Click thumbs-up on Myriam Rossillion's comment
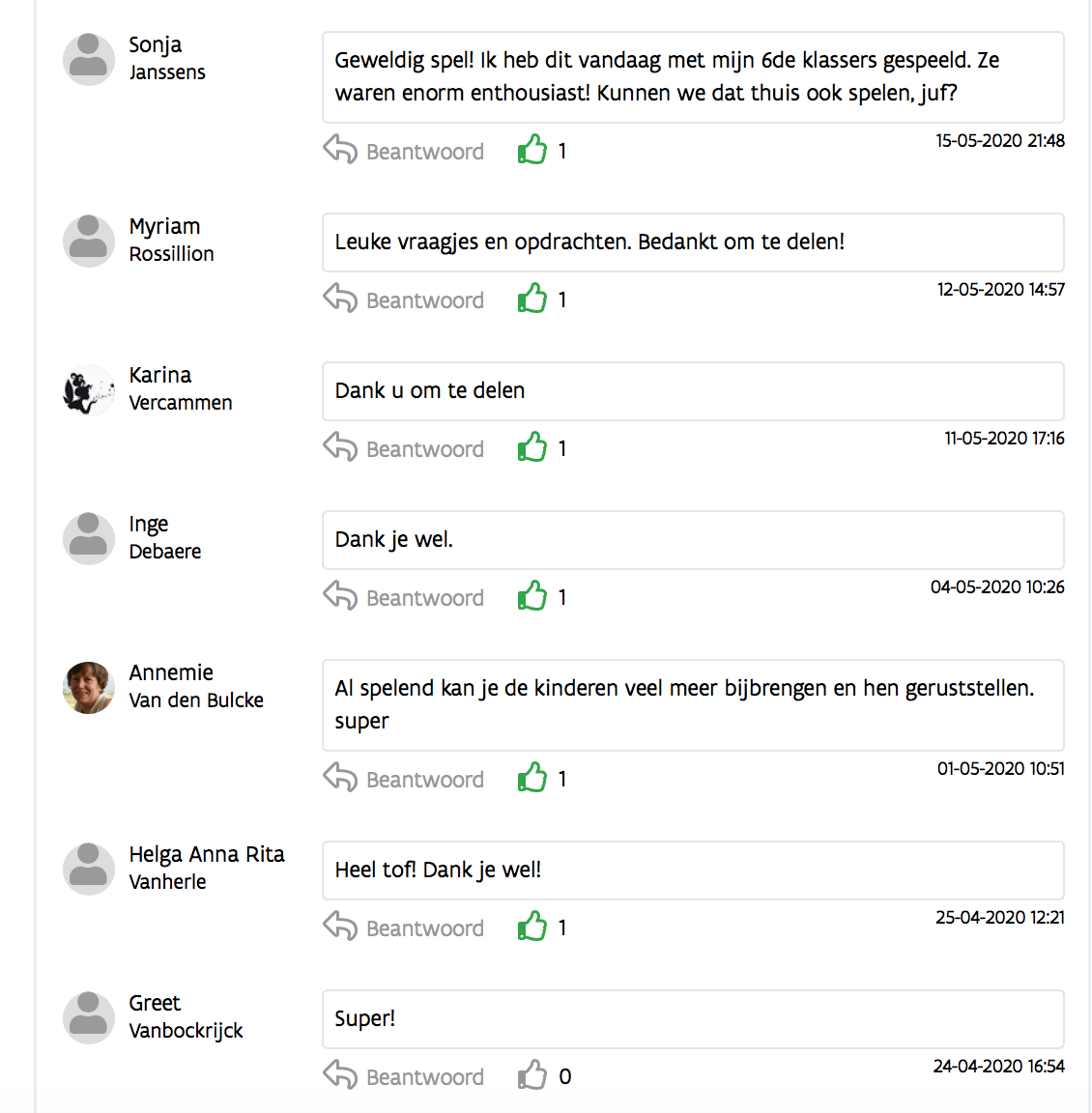Viewport: 1092px width, 1113px height. (x=532, y=299)
